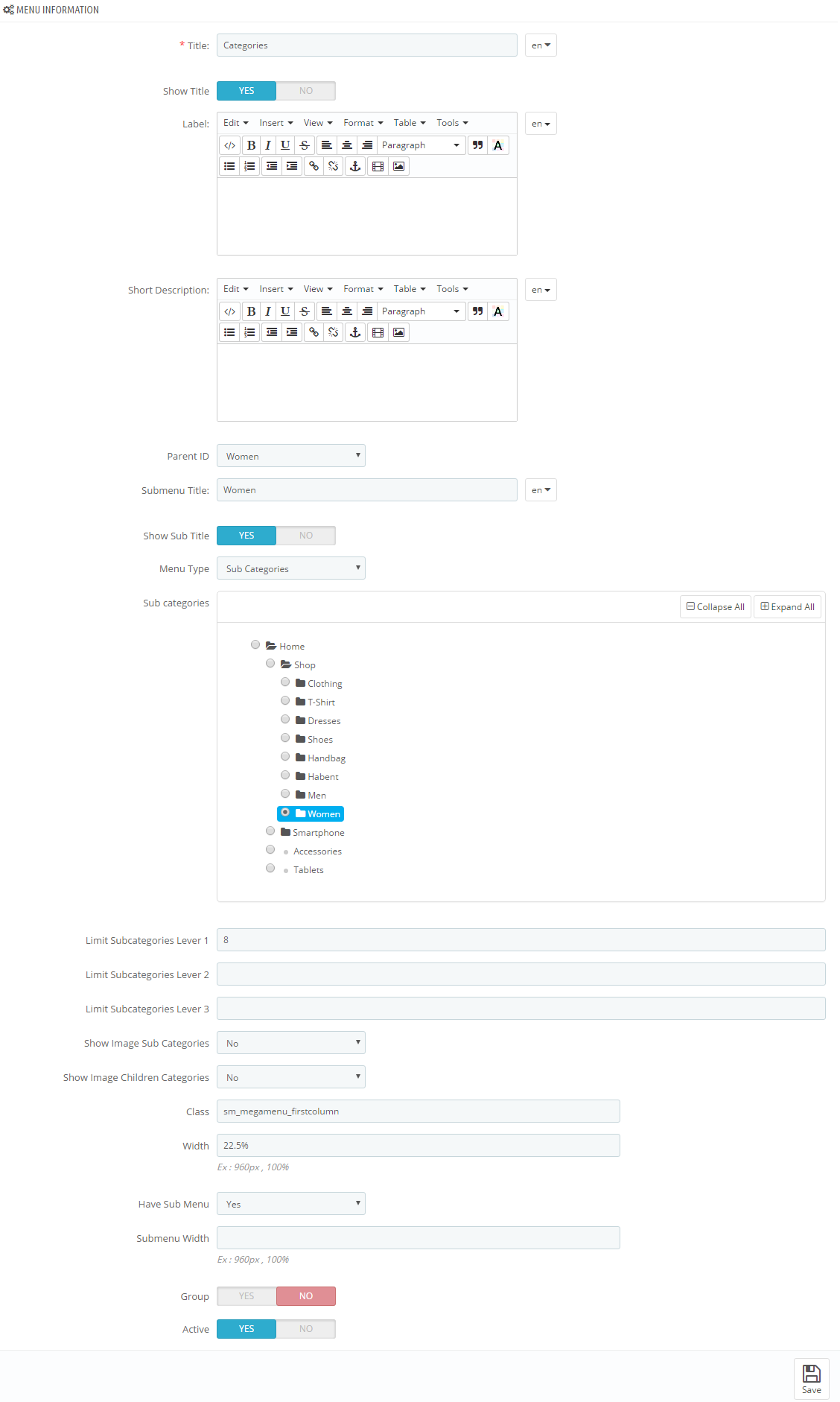Click bullet list icon in Label editor
Screen dimensions: 840x1402
230,166
